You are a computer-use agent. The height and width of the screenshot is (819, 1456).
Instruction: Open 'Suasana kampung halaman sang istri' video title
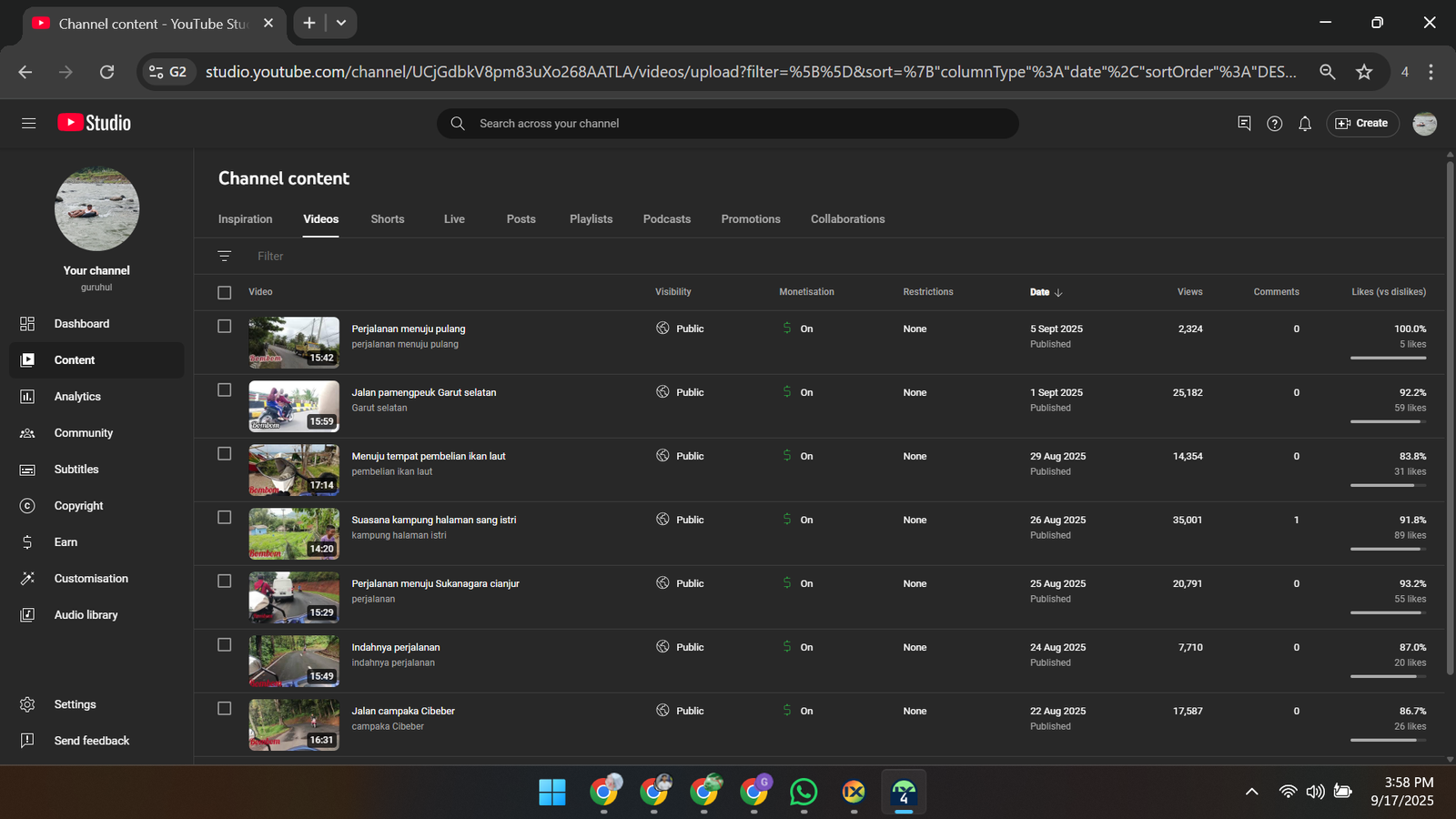[x=433, y=521]
